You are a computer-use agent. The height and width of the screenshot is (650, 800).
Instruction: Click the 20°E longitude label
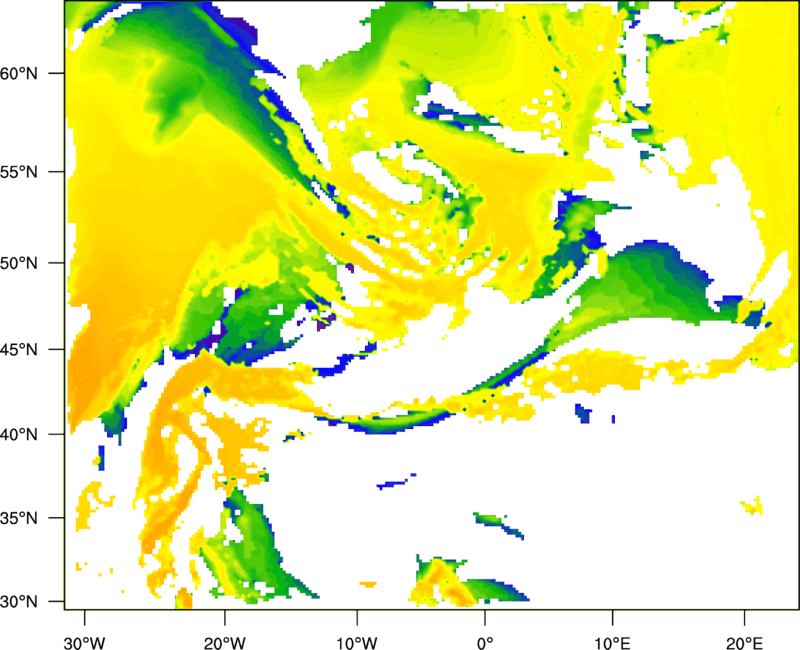744,643
